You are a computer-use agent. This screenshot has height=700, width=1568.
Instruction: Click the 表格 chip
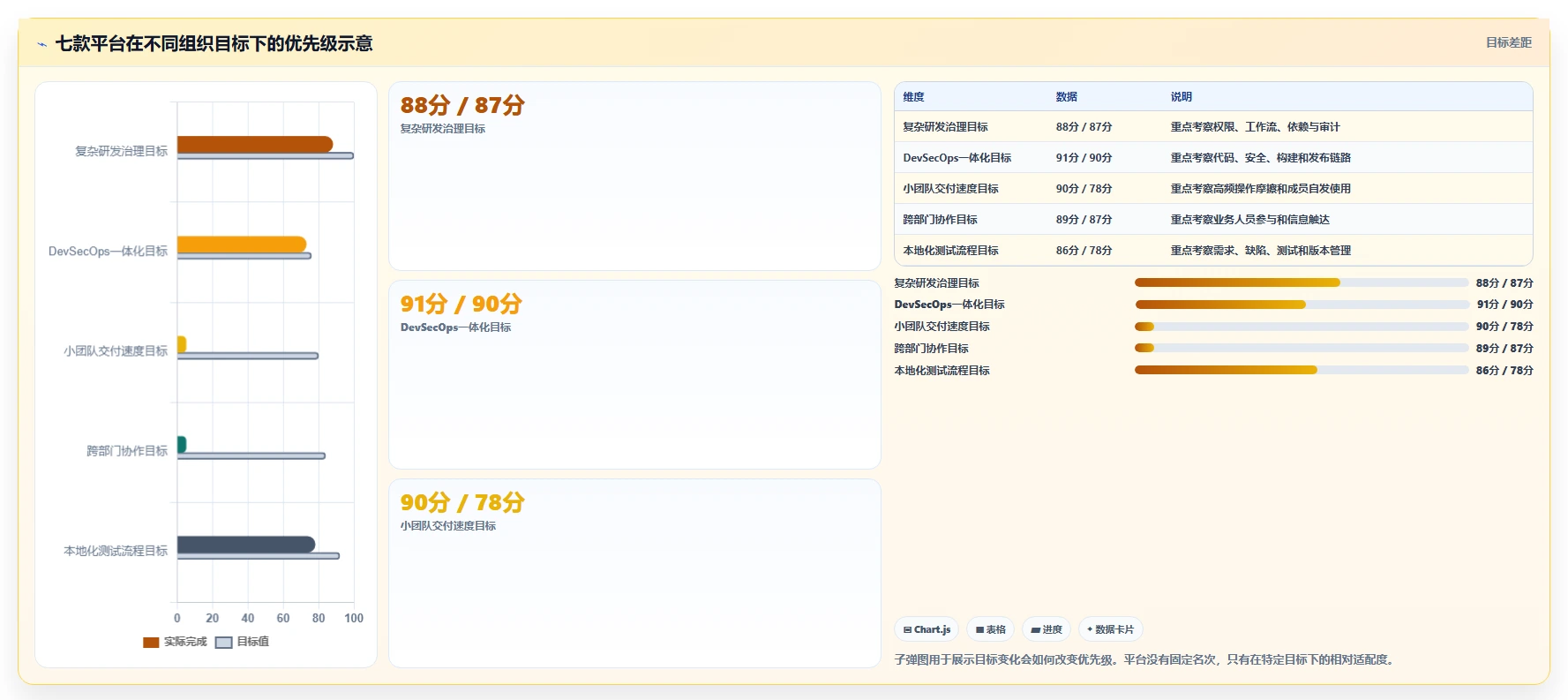[x=990, y=629]
